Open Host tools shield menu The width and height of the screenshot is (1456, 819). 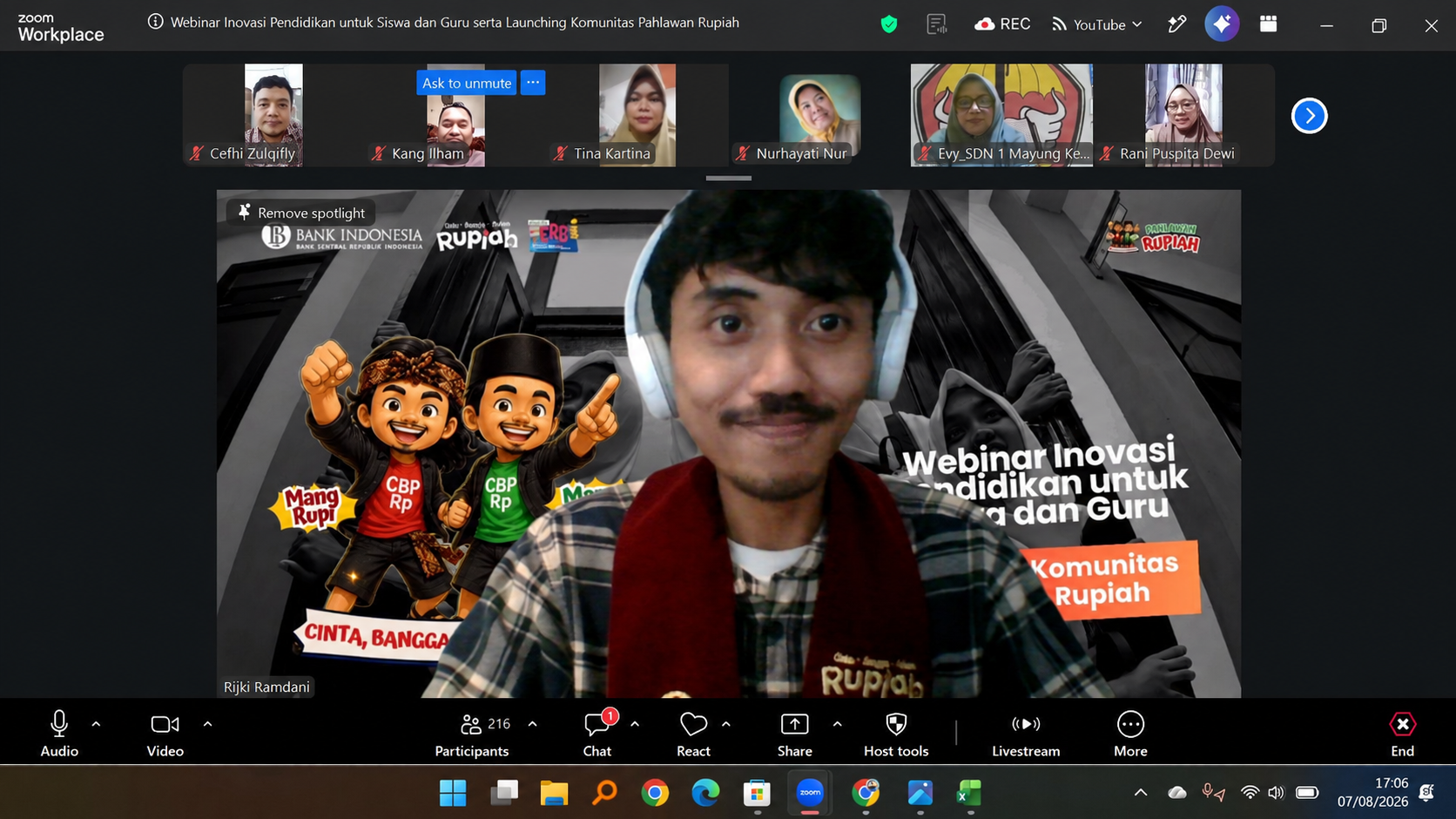(x=896, y=734)
